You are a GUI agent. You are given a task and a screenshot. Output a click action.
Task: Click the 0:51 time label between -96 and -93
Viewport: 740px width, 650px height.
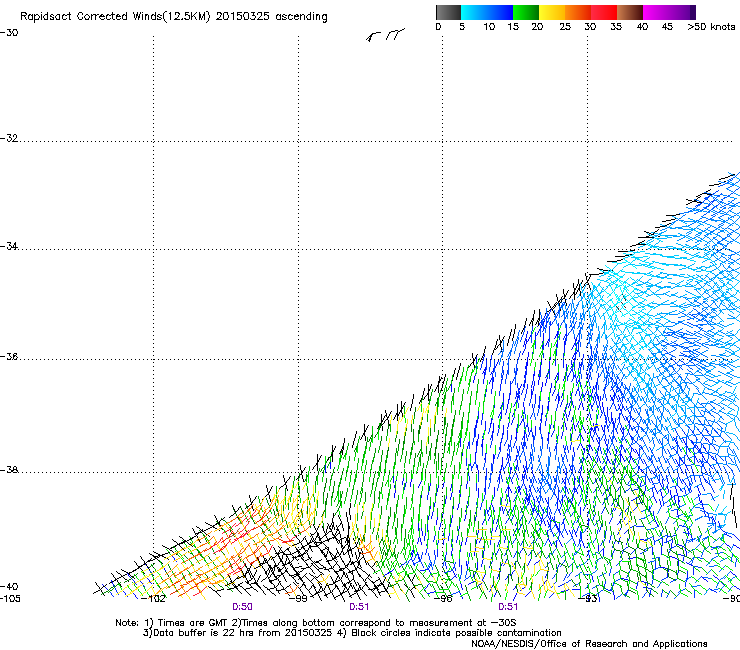coord(508,607)
